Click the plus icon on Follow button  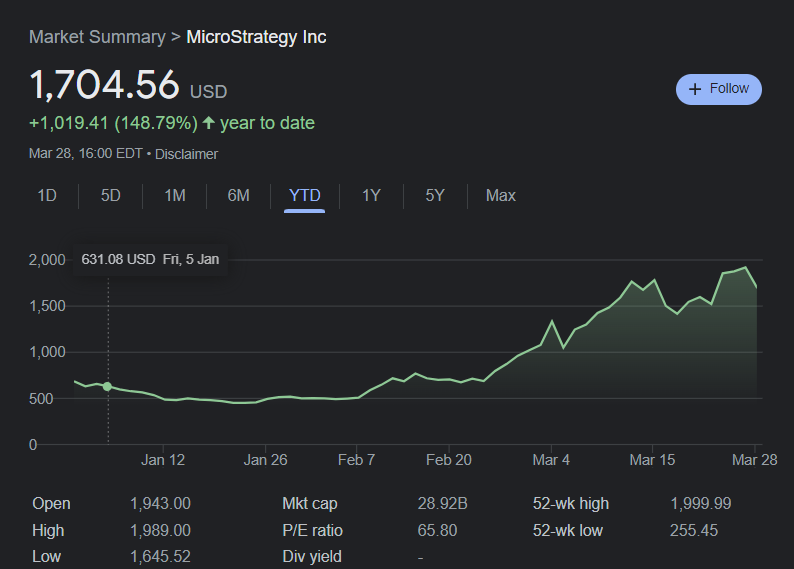(x=696, y=89)
